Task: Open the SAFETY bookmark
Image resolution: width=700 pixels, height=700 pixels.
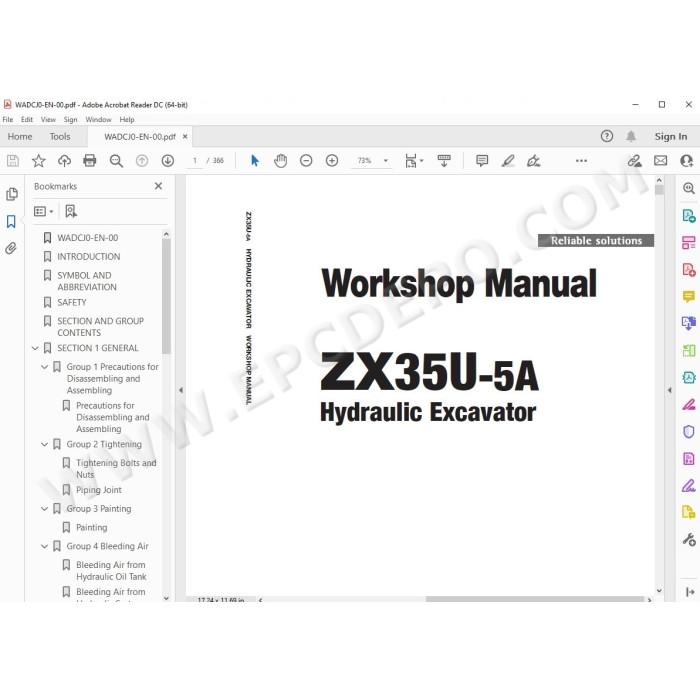Action: (71, 303)
